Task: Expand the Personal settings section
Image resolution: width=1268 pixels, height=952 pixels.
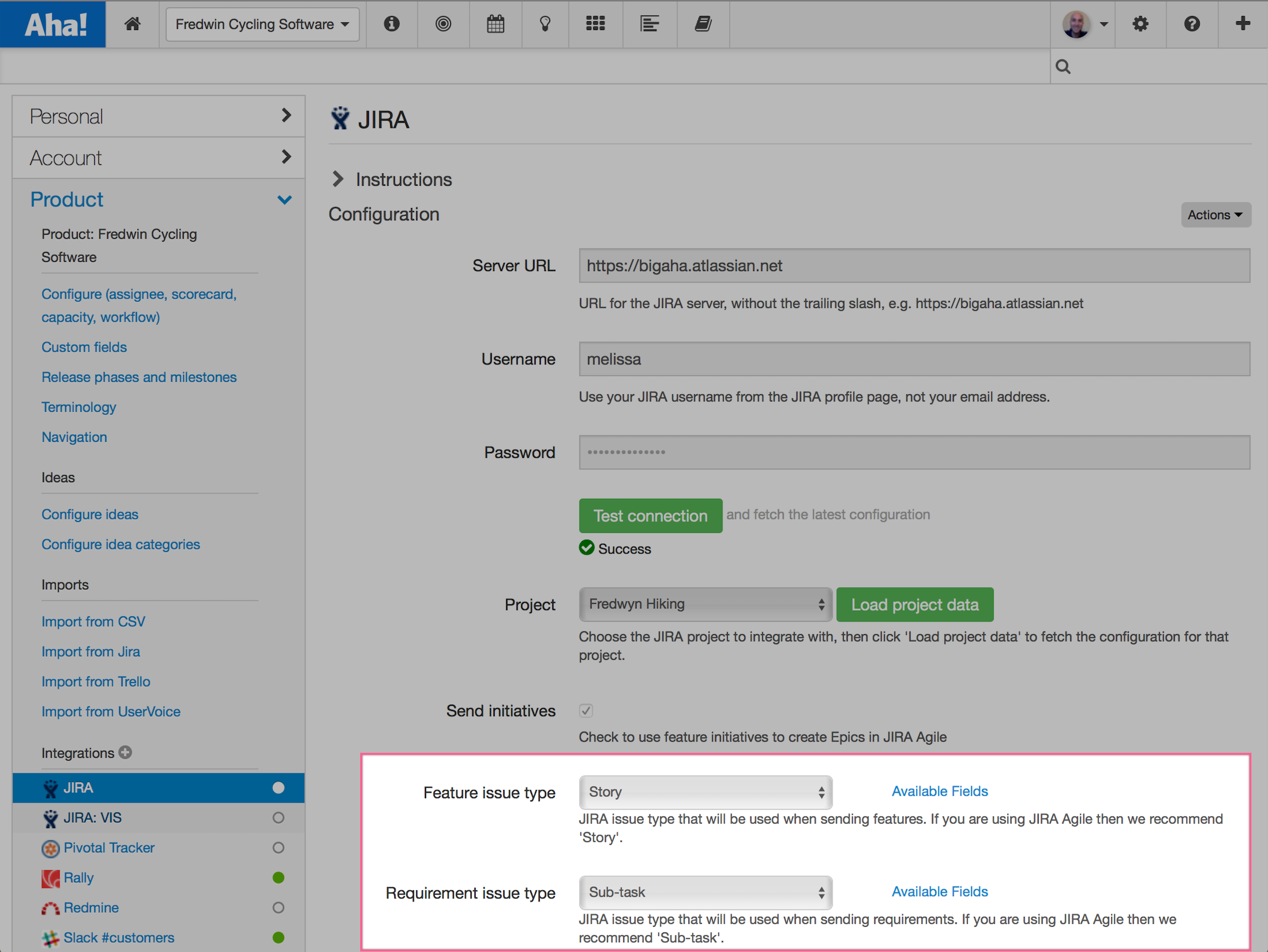Action: click(159, 116)
